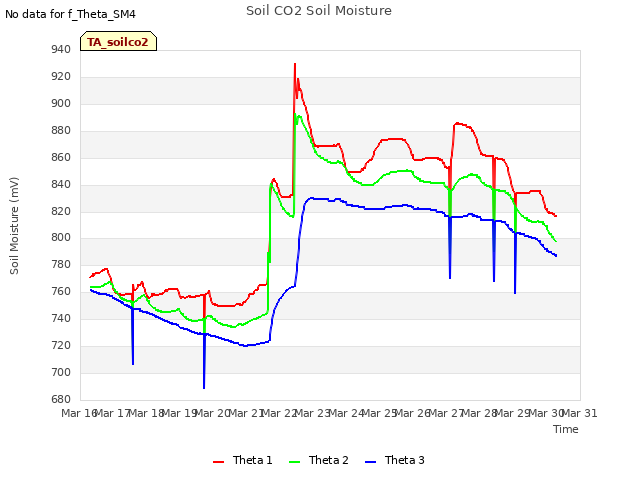Click the 700 y-axis tick label

click(61, 372)
